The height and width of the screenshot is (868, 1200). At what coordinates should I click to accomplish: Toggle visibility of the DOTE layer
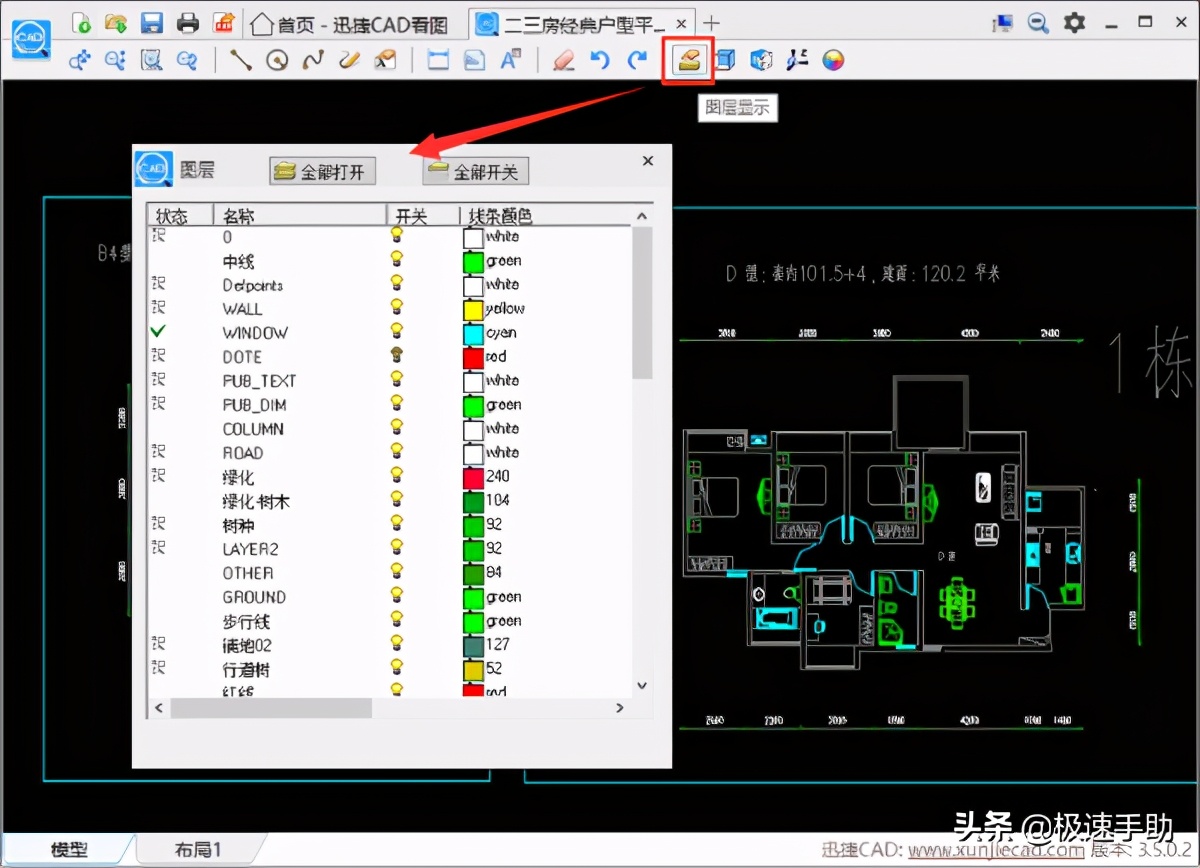[397, 357]
